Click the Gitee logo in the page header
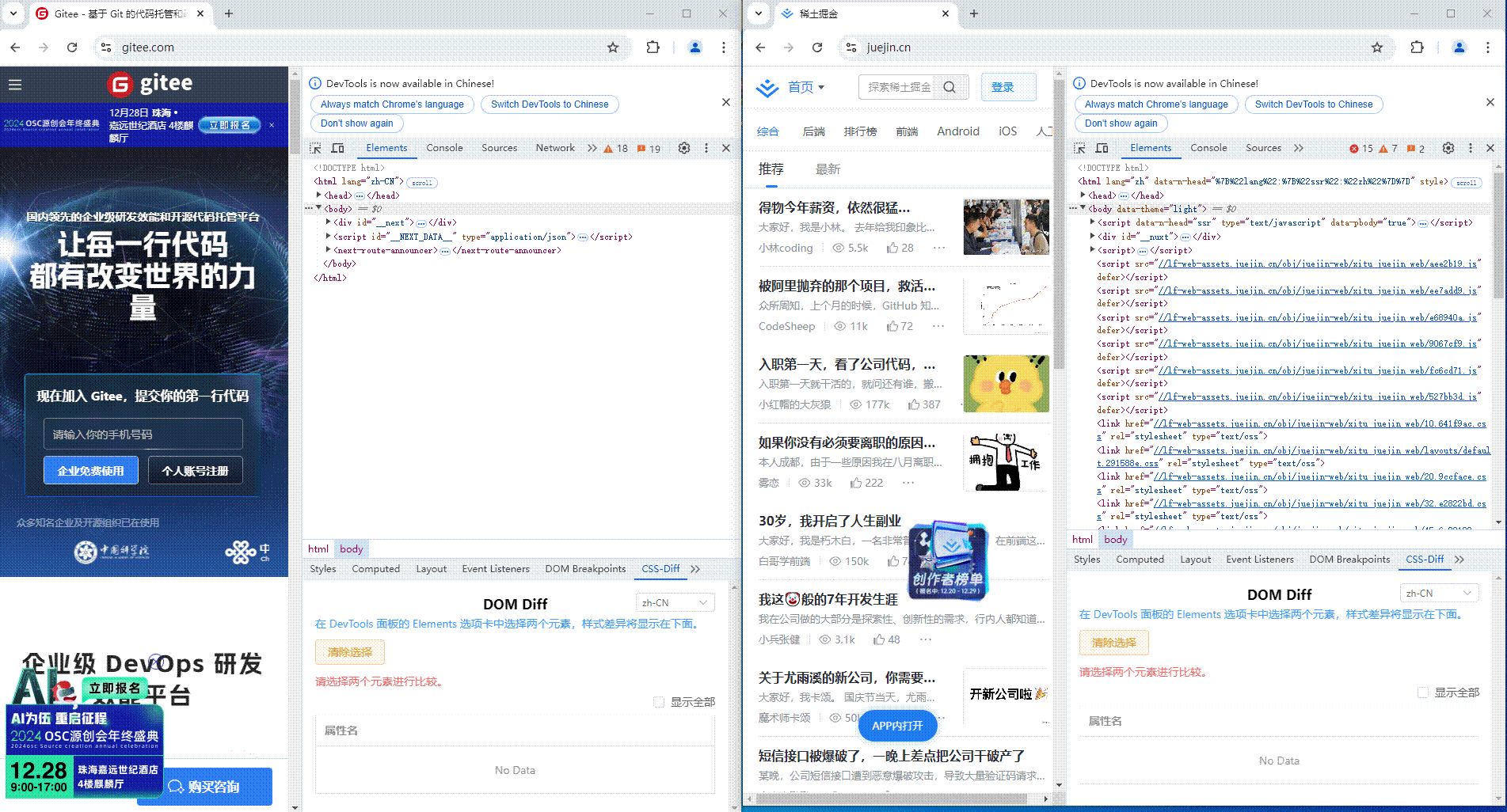This screenshot has height=812, width=1507. click(x=150, y=83)
